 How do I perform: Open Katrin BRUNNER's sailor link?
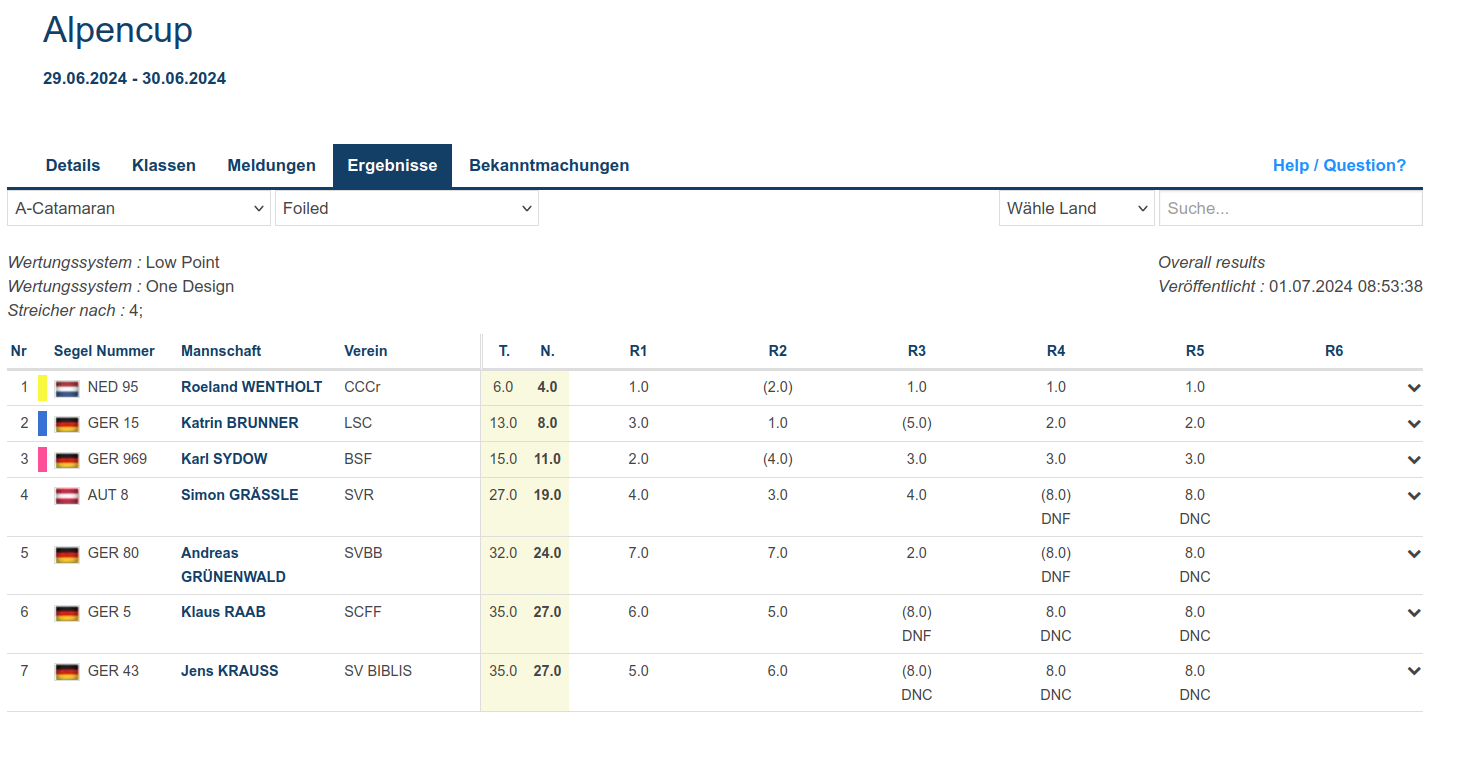point(239,423)
